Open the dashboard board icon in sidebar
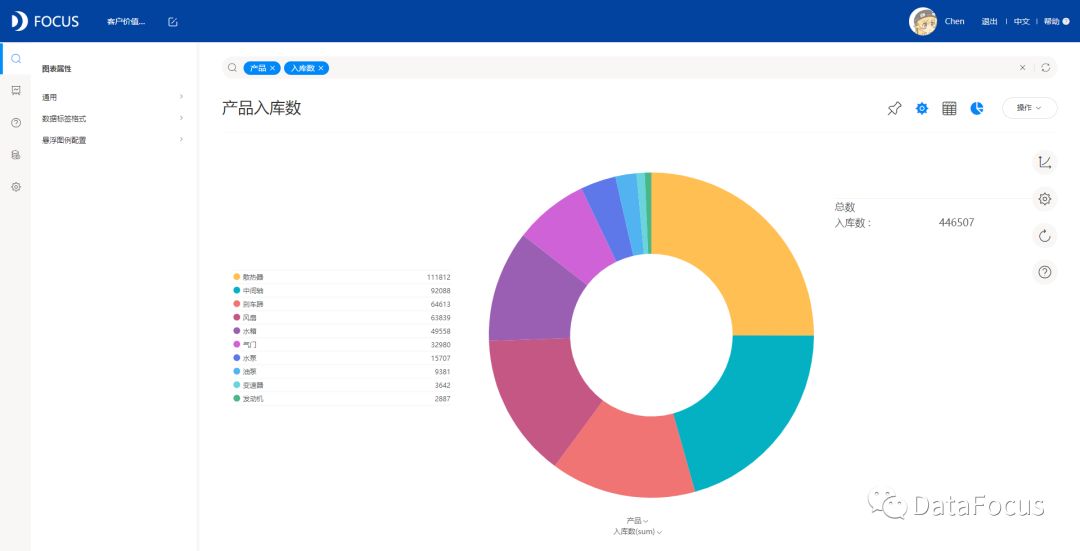This screenshot has width=1080, height=551. click(x=16, y=90)
